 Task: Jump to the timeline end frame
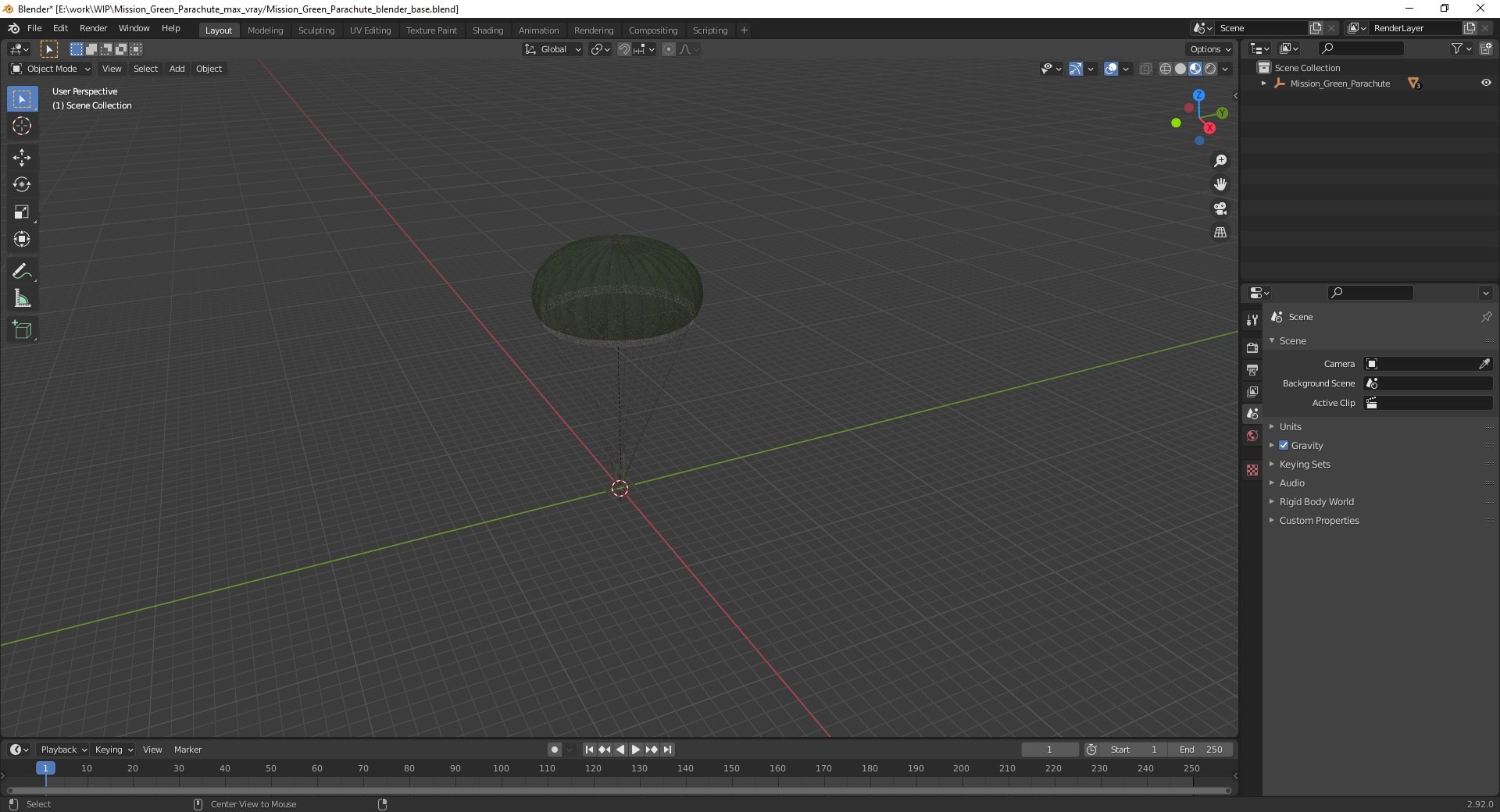coord(667,750)
